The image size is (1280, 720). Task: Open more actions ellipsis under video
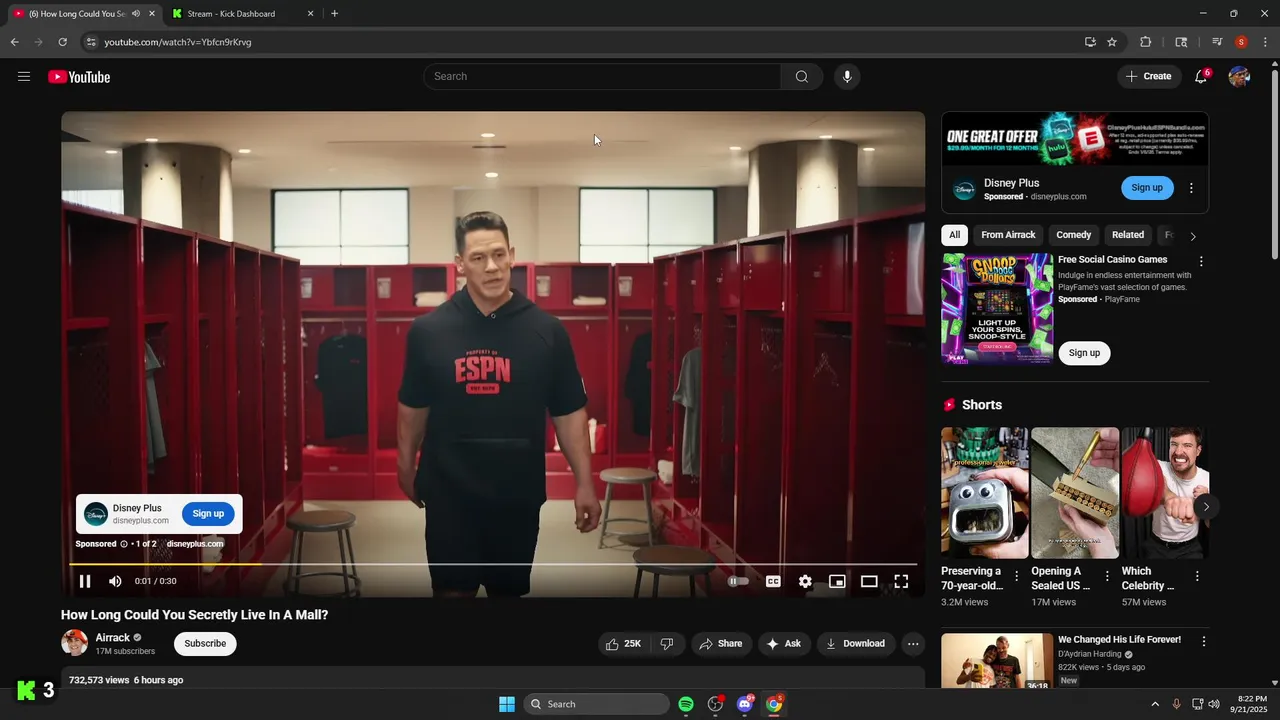tap(913, 644)
